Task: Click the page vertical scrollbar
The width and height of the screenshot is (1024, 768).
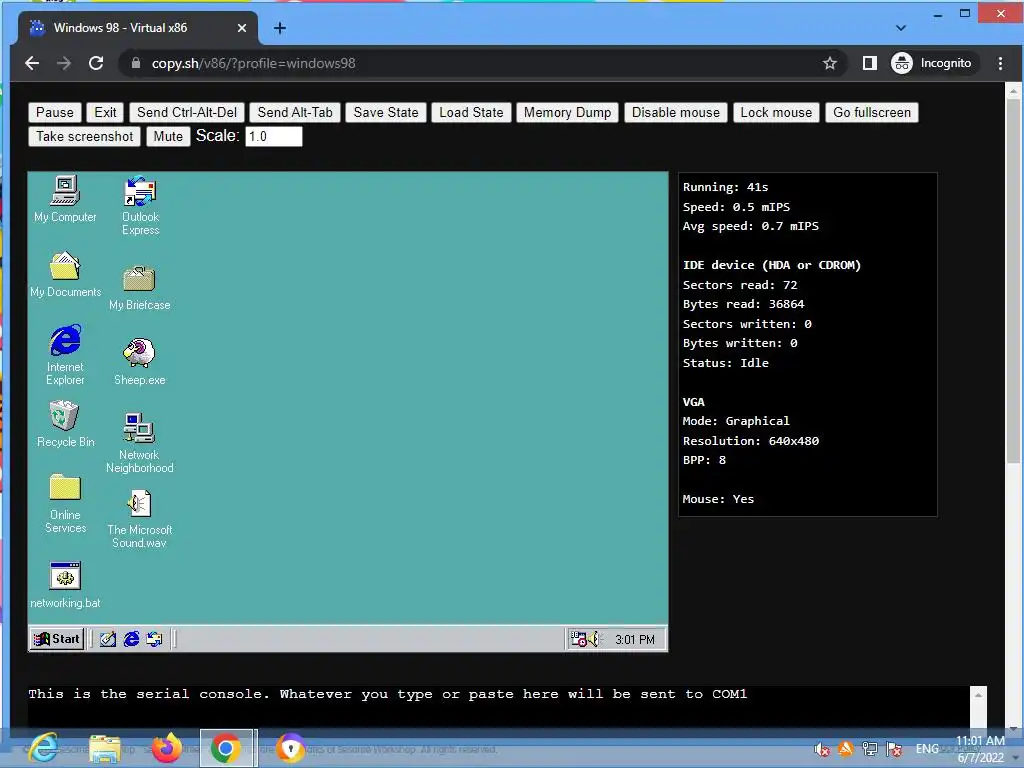Action: click(1014, 281)
